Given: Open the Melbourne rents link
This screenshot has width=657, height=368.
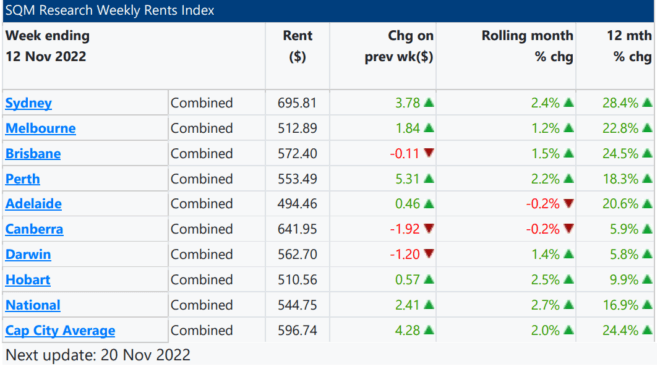Looking at the screenshot, I should point(41,128).
